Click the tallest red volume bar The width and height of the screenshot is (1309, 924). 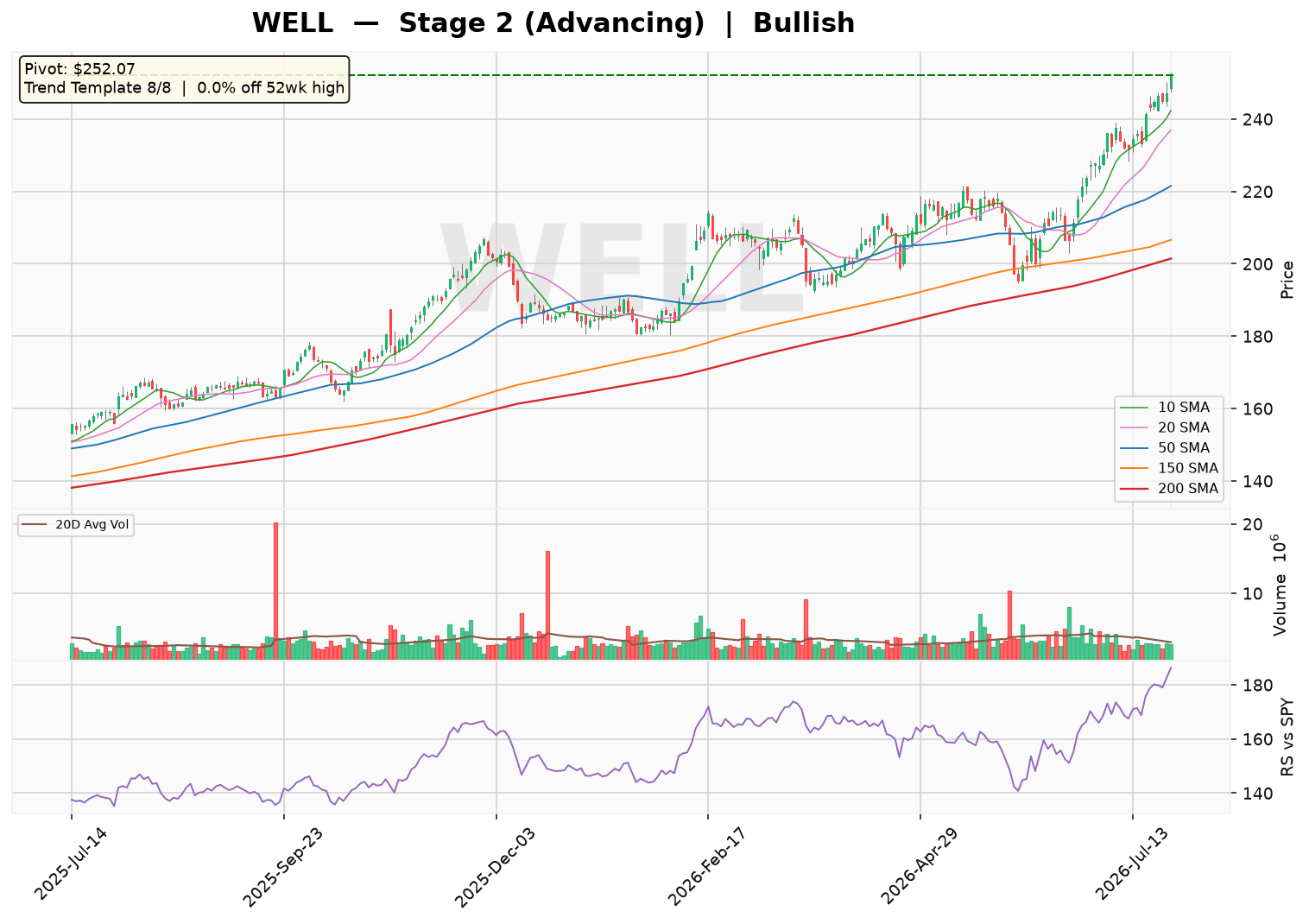275,592
